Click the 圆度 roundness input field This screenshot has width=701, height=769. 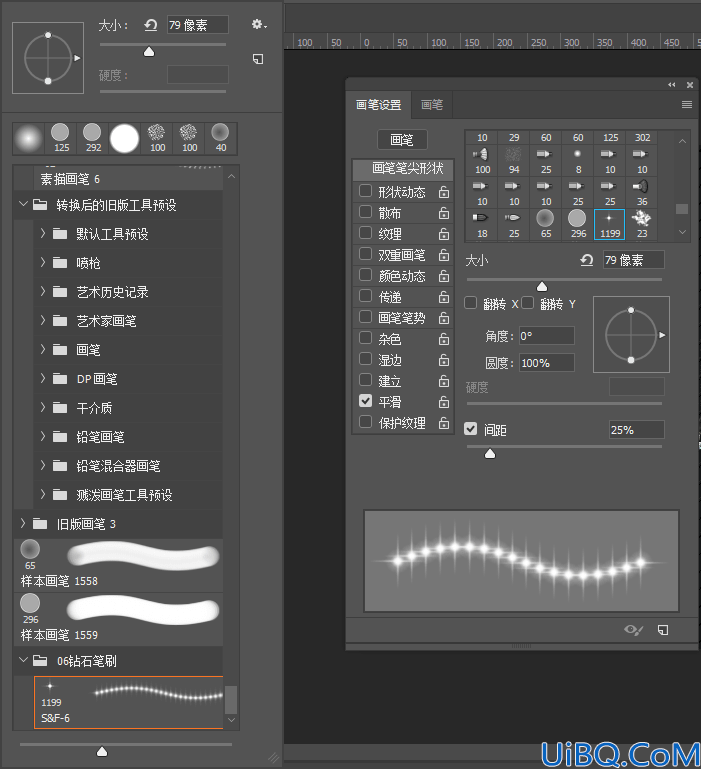[546, 363]
